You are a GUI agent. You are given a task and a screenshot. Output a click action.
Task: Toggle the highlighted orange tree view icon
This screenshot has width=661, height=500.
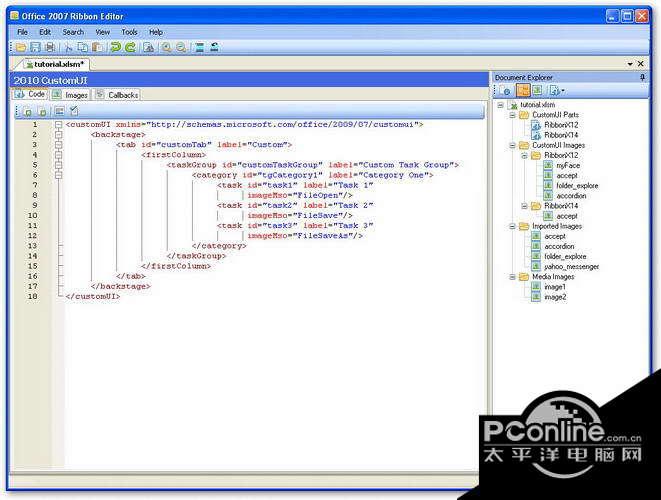point(523,90)
